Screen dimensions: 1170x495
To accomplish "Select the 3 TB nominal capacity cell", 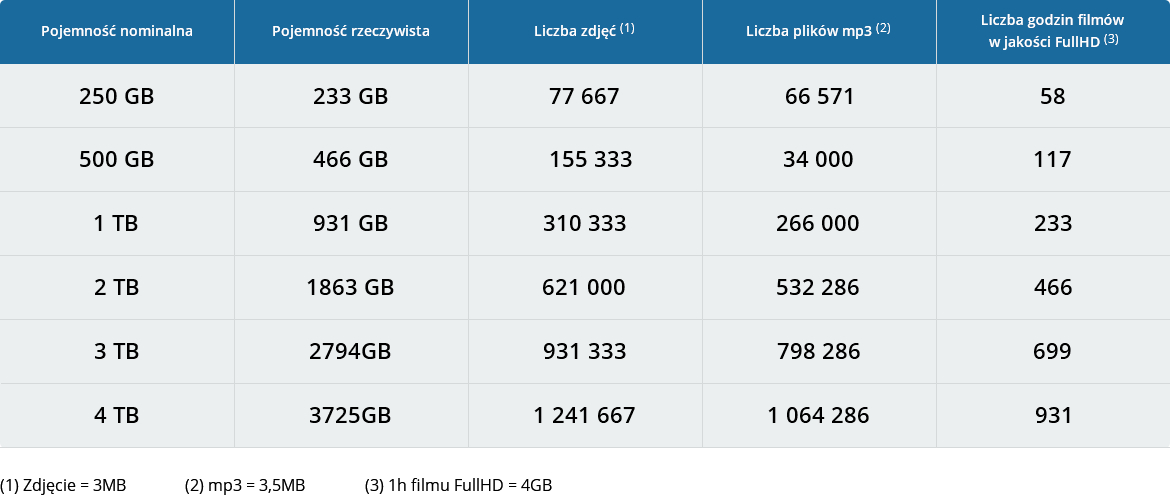I will click(x=117, y=352).
